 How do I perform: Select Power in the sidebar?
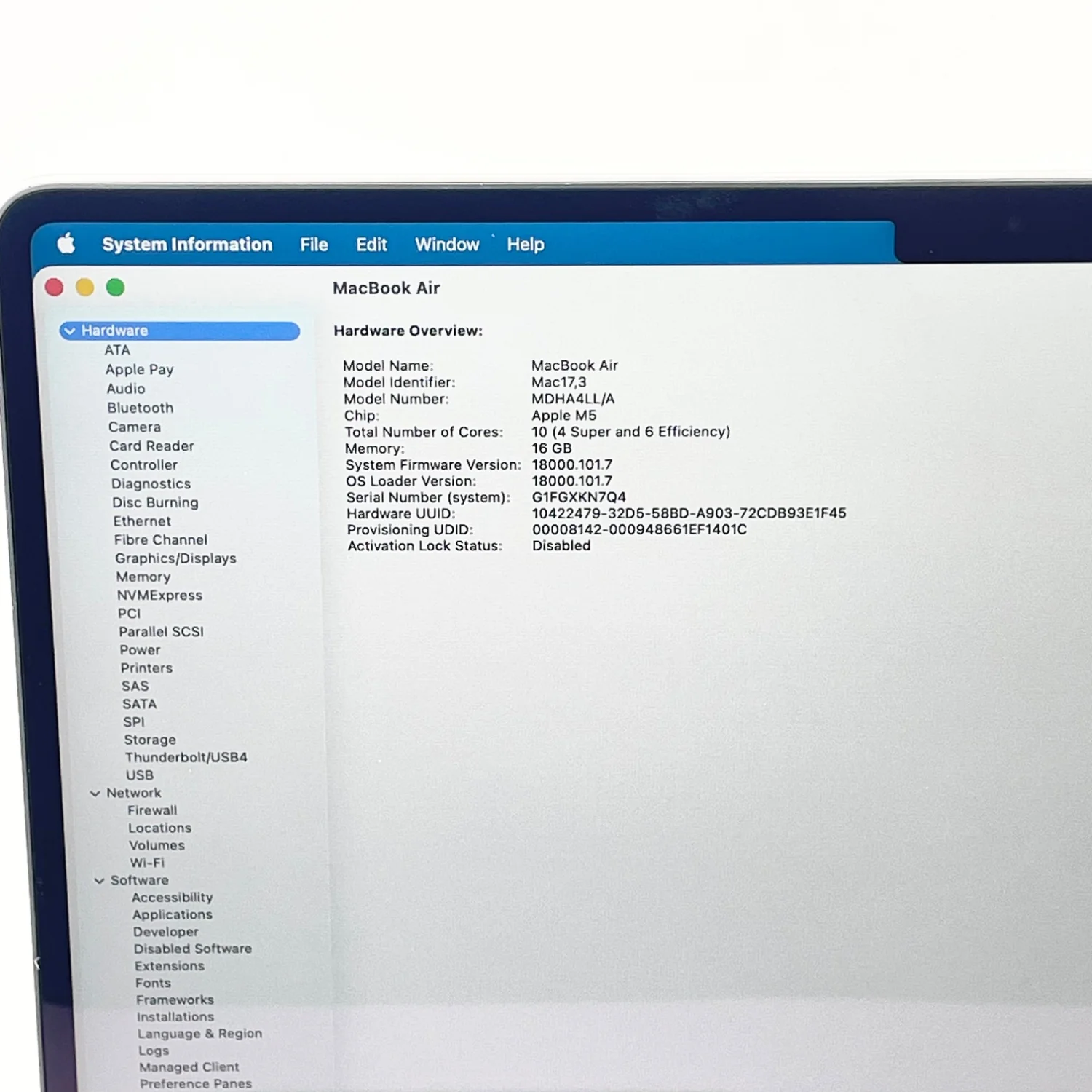click(x=140, y=650)
